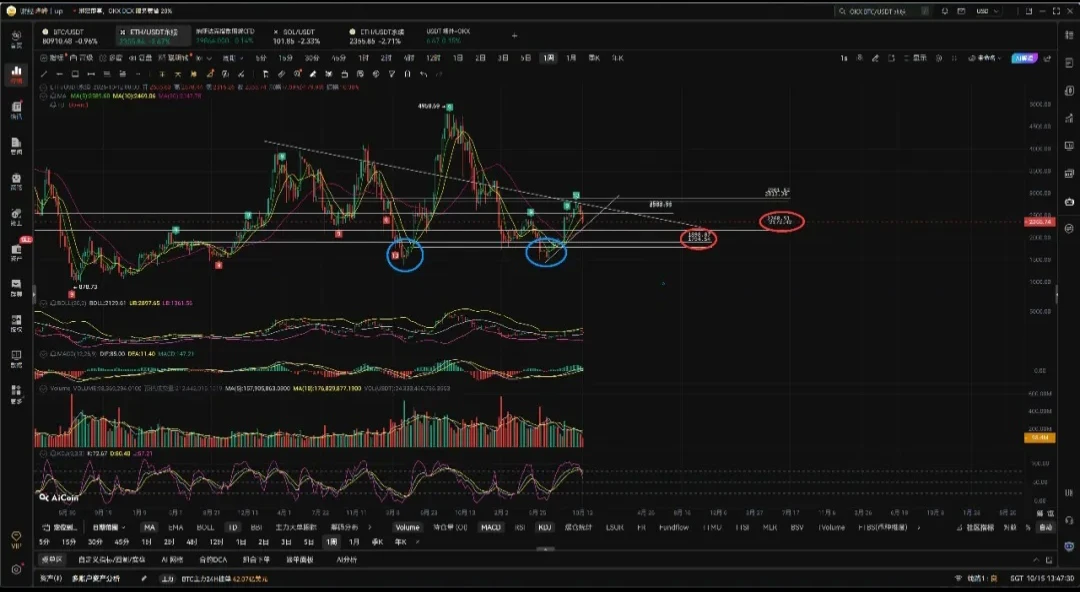Click the AI解读 button
Image resolution: width=1080 pixels, height=592 pixels.
[1024, 59]
